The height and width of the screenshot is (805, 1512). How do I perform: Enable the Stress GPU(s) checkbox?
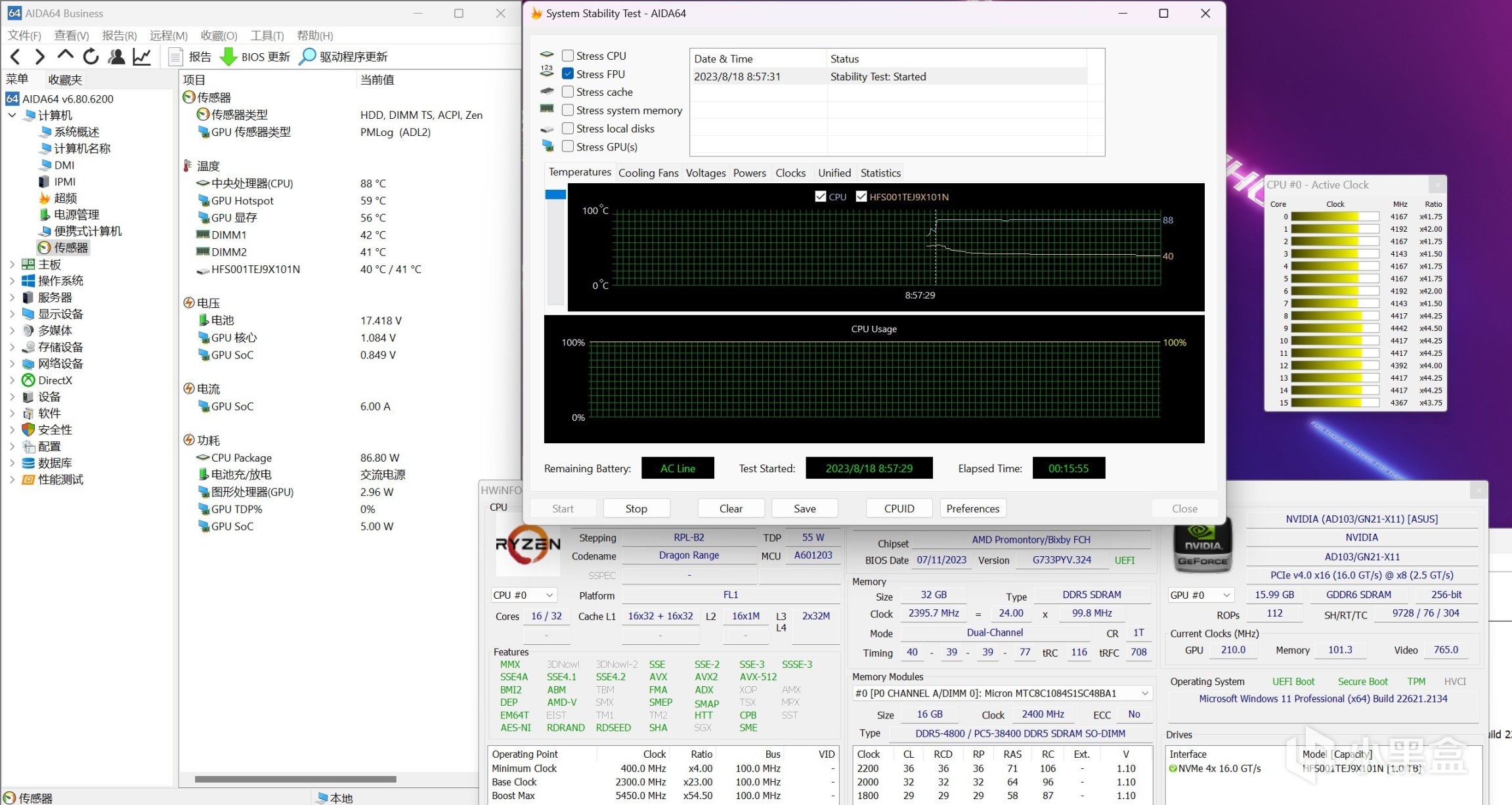[568, 147]
